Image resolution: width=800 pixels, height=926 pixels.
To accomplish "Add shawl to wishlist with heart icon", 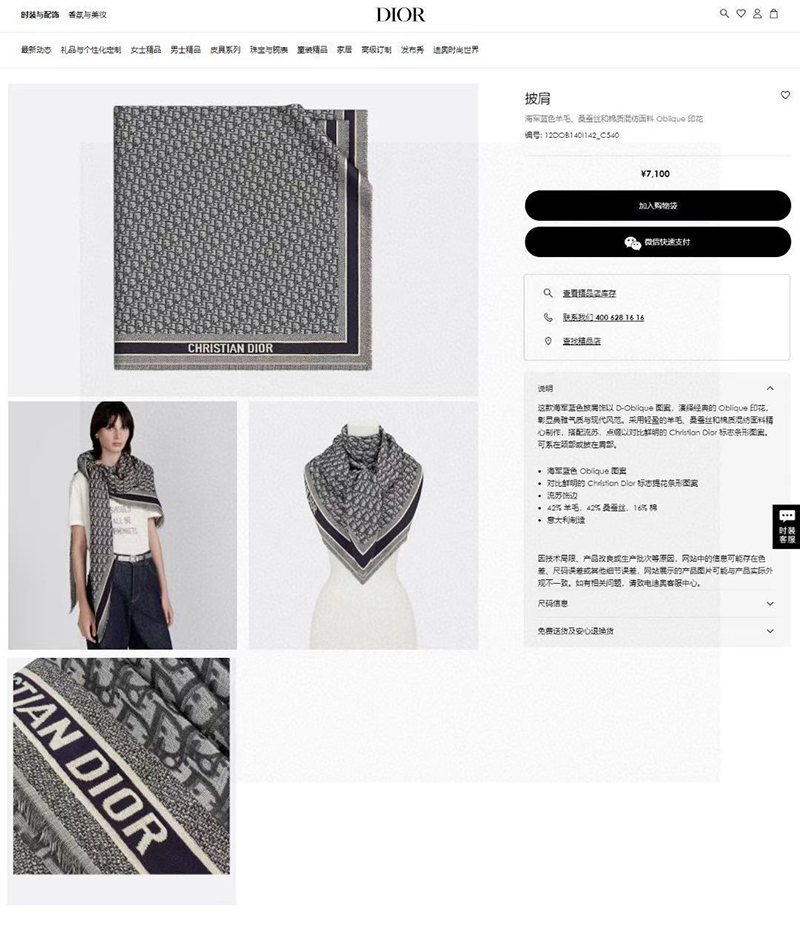I will [x=785, y=95].
